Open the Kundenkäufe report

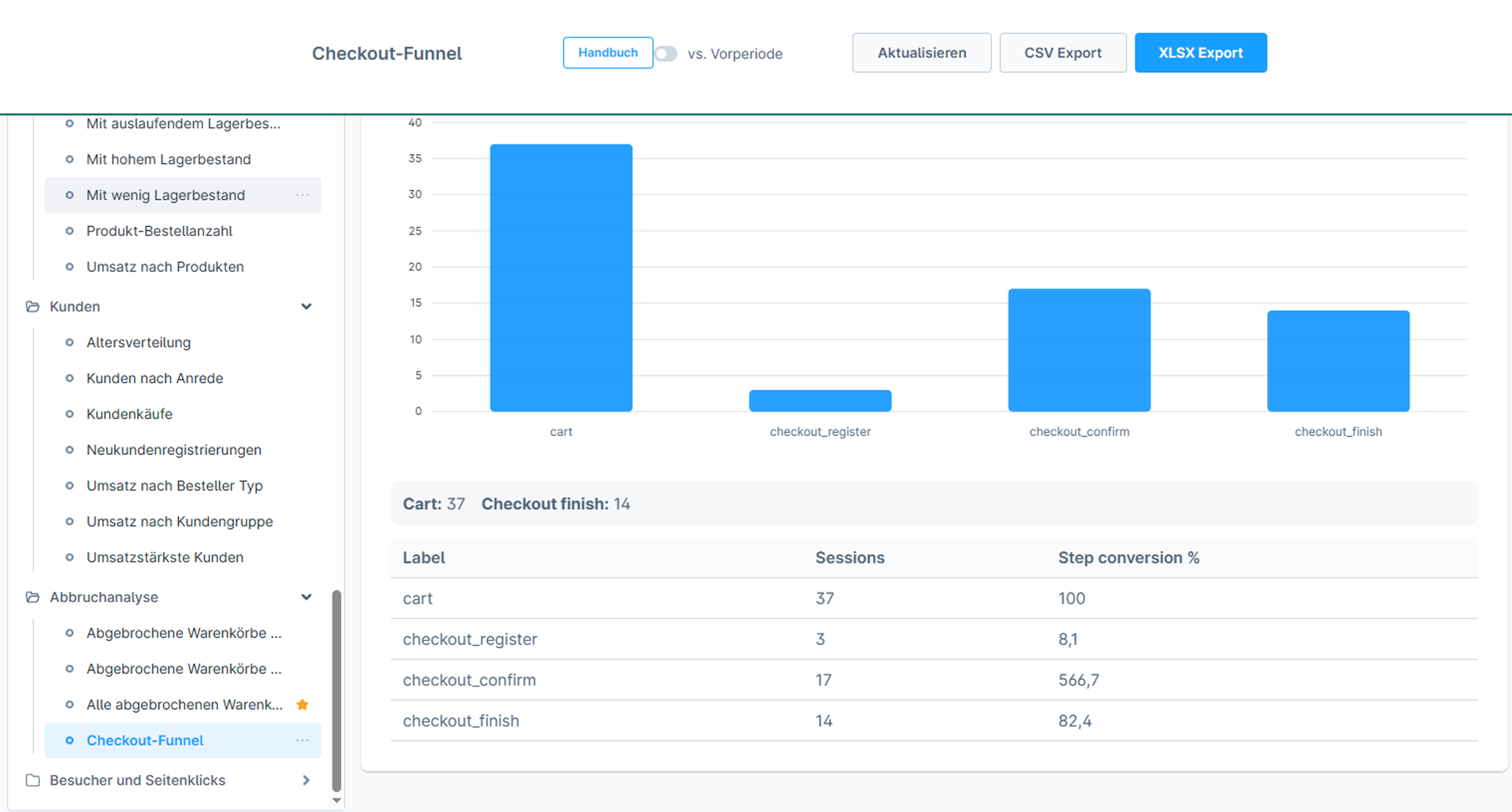pyautogui.click(x=129, y=414)
